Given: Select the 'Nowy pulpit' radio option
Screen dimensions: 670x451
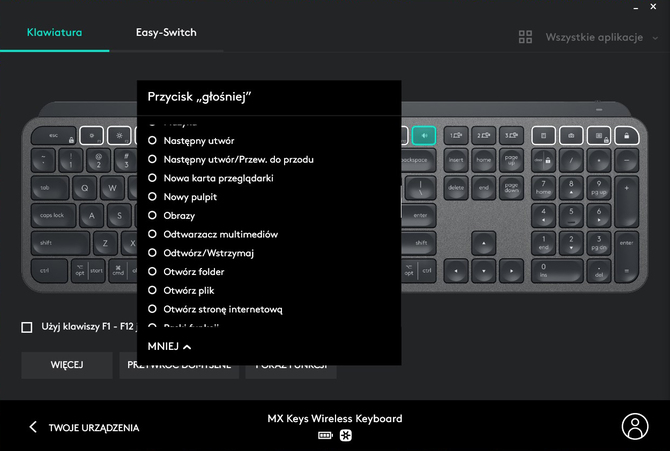Looking at the screenshot, I should click(153, 197).
